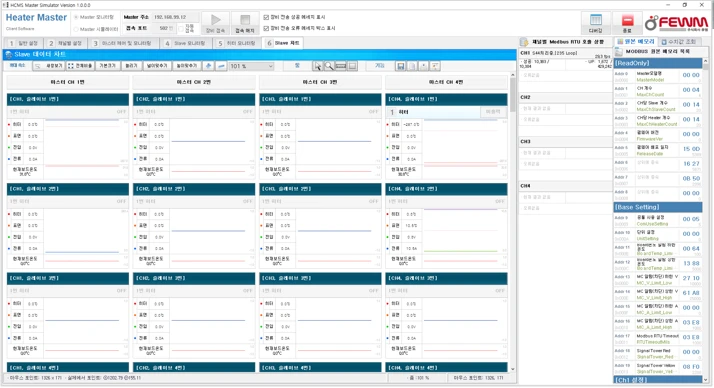Screen dimensions: 714x388
Task: Click the red exit icon
Action: pyautogui.click(x=627, y=20)
